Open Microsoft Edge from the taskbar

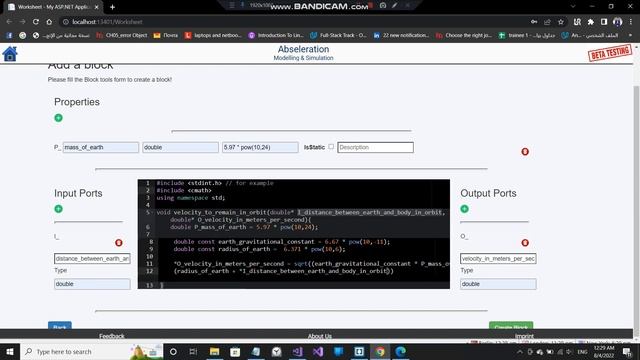401,351
